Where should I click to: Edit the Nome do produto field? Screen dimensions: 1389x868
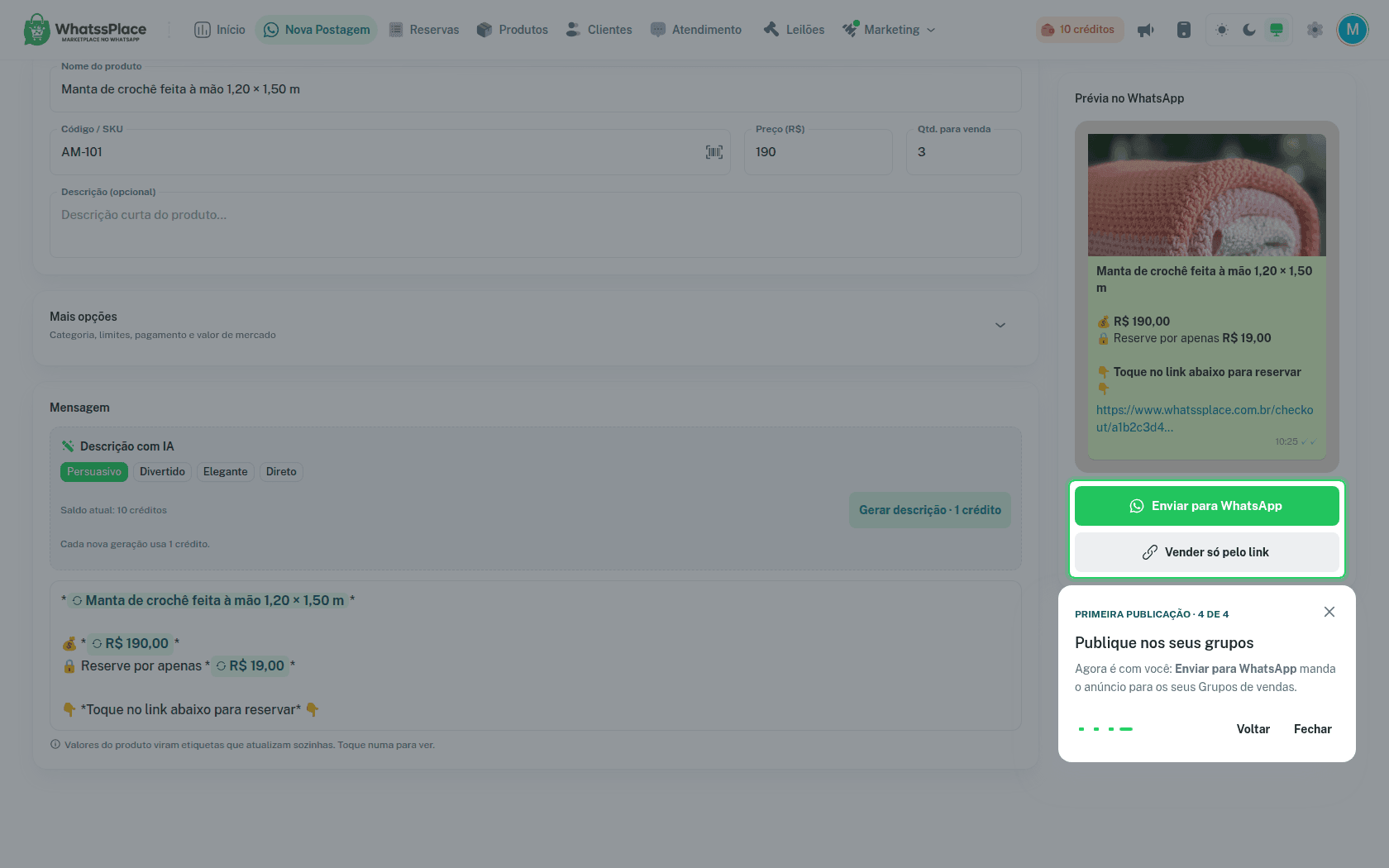(536, 89)
